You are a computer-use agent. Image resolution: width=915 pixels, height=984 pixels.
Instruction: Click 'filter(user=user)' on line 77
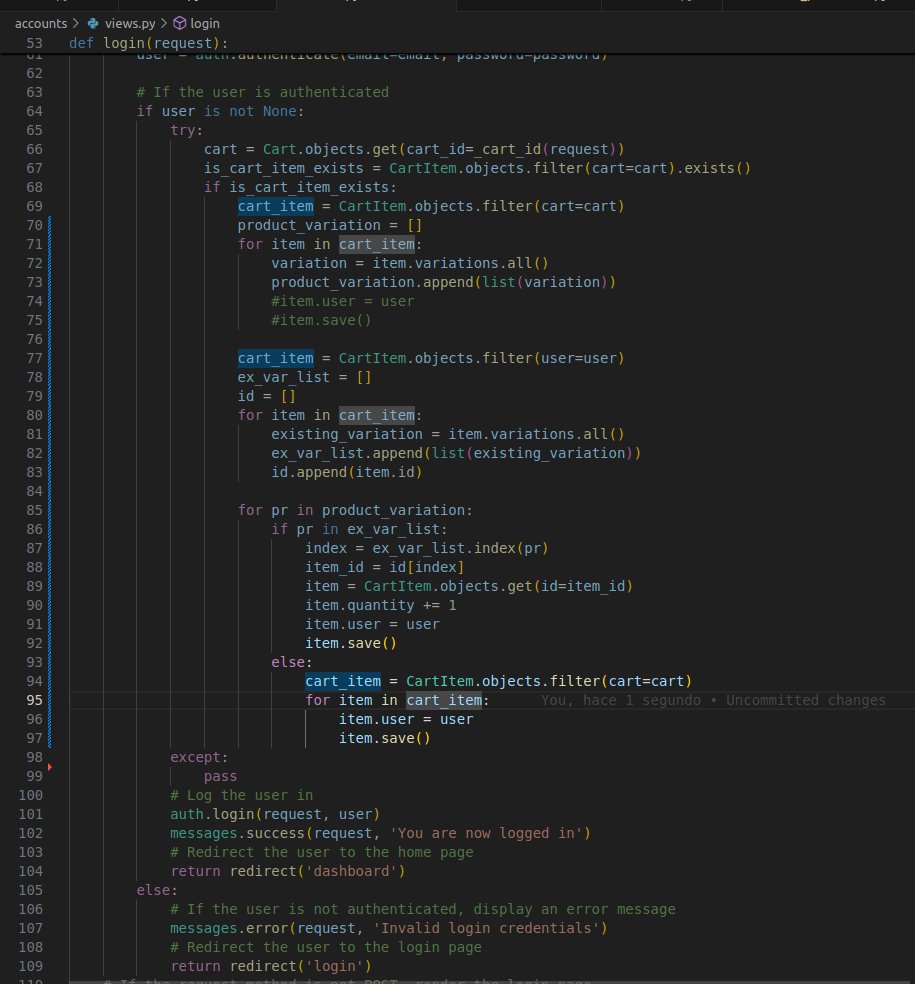553,358
